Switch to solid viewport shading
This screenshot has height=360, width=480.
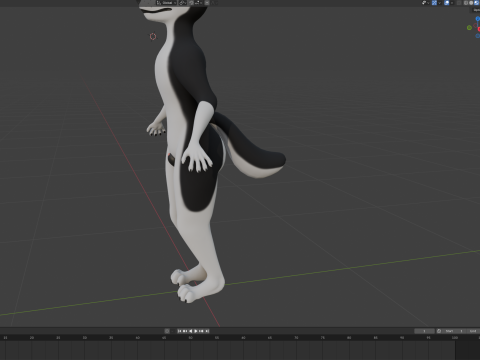471,3
